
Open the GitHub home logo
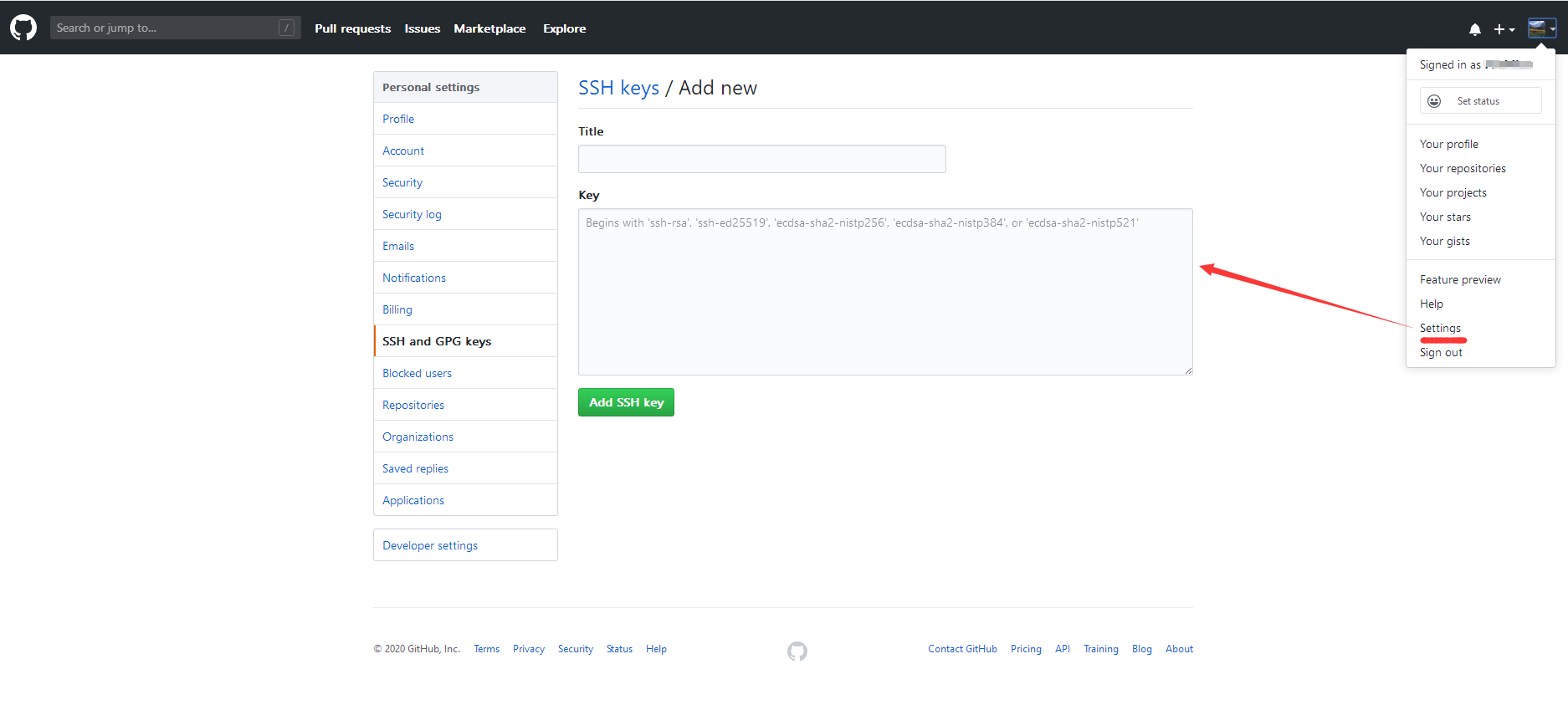click(x=23, y=28)
